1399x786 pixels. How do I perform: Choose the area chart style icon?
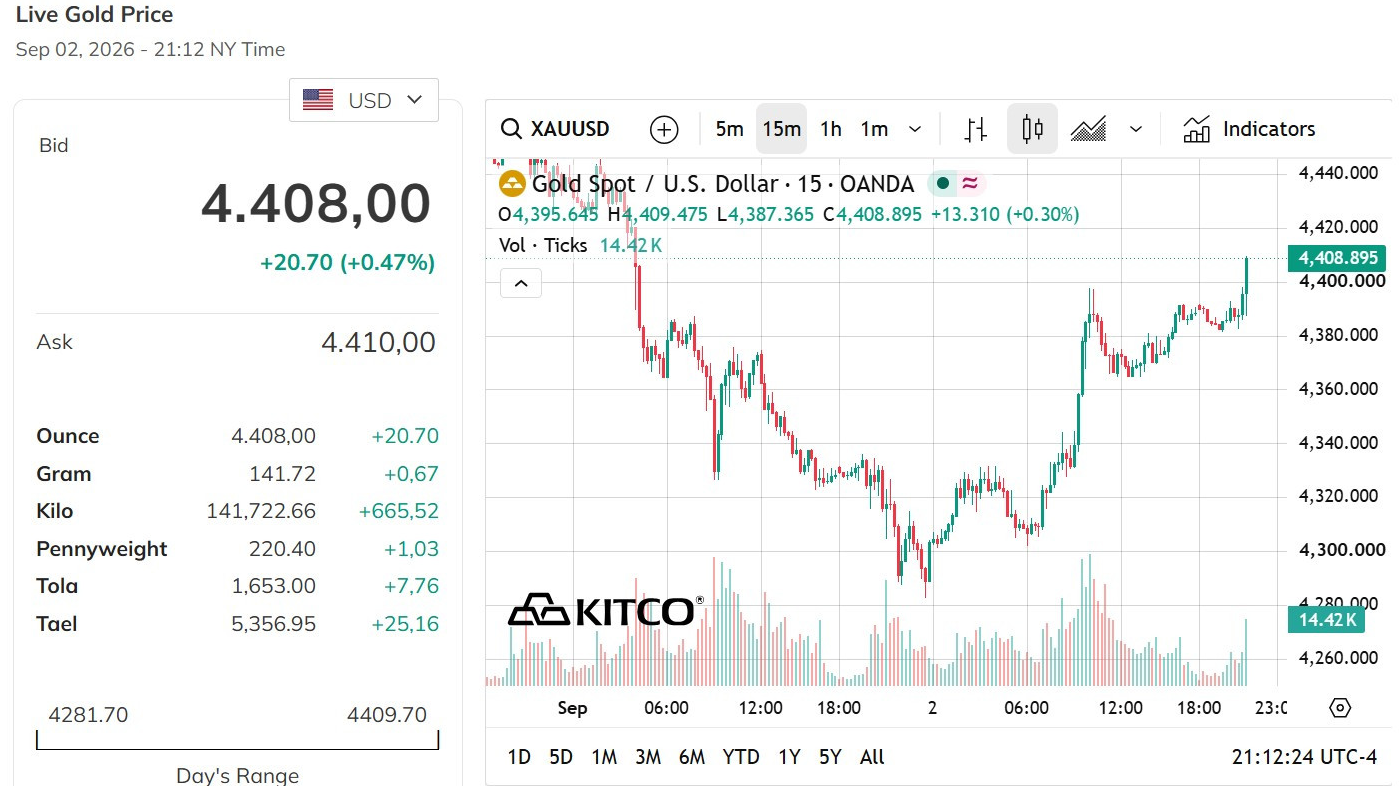(1088, 129)
